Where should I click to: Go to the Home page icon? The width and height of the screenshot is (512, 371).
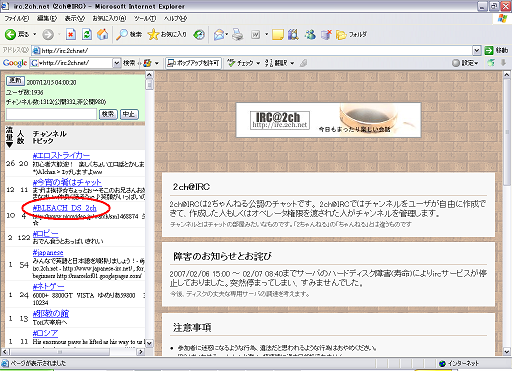(102, 34)
